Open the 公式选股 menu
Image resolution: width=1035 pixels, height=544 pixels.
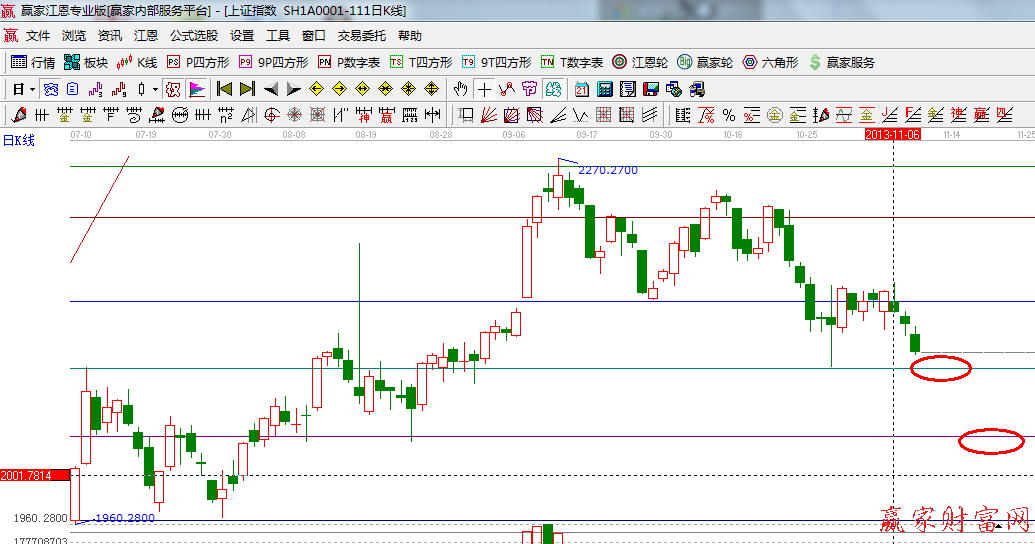point(193,36)
